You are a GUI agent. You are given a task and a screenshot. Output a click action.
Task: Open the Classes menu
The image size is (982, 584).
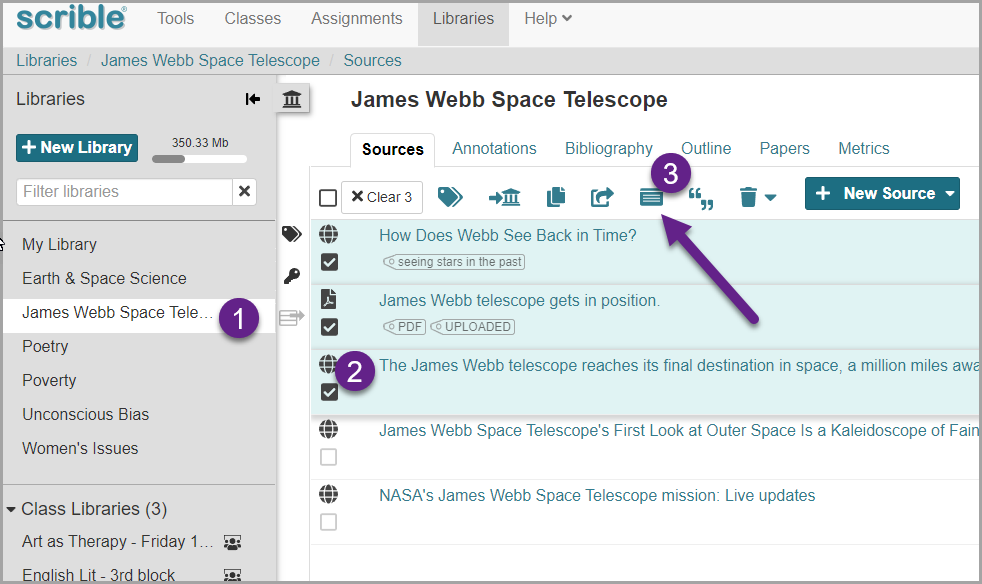[252, 19]
